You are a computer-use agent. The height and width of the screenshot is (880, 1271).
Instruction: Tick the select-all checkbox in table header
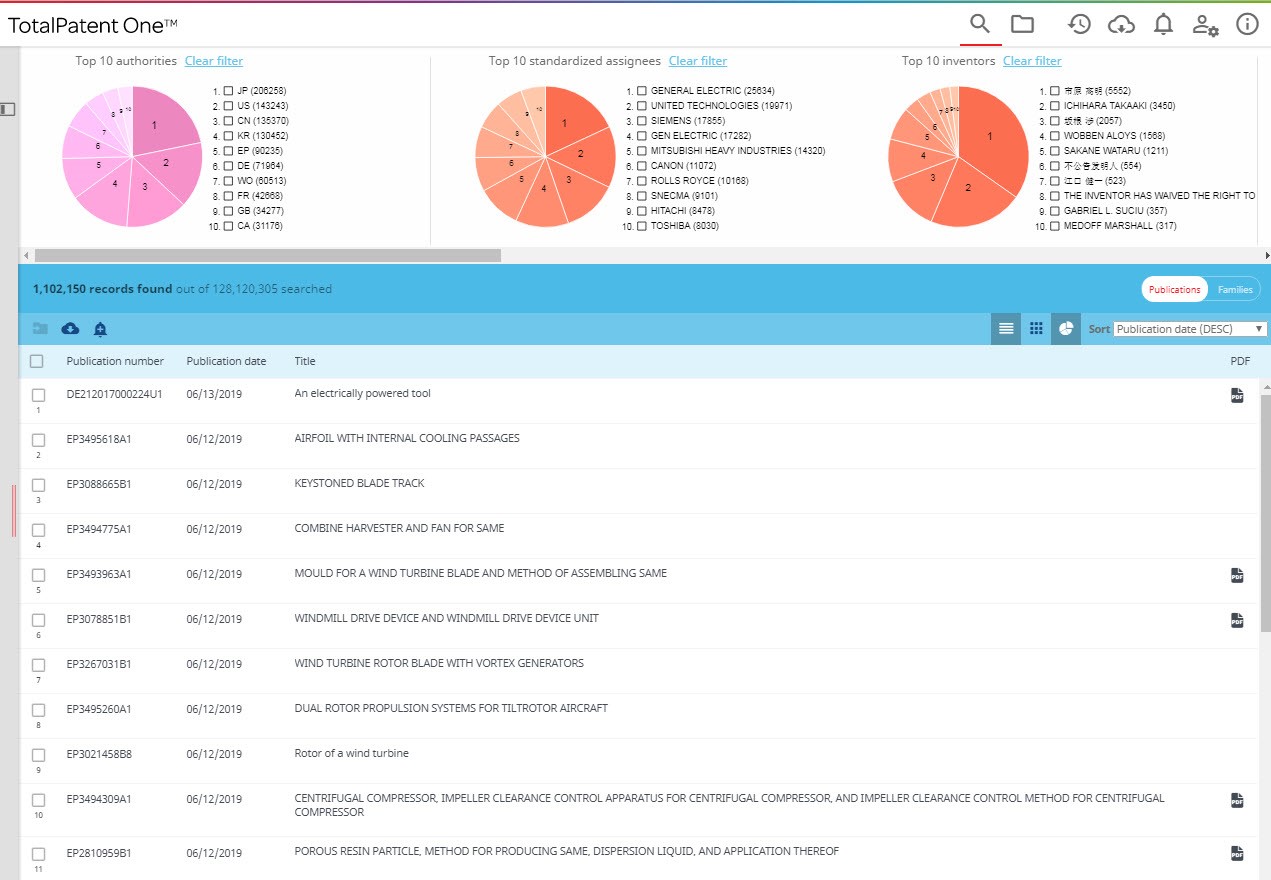coord(37,361)
